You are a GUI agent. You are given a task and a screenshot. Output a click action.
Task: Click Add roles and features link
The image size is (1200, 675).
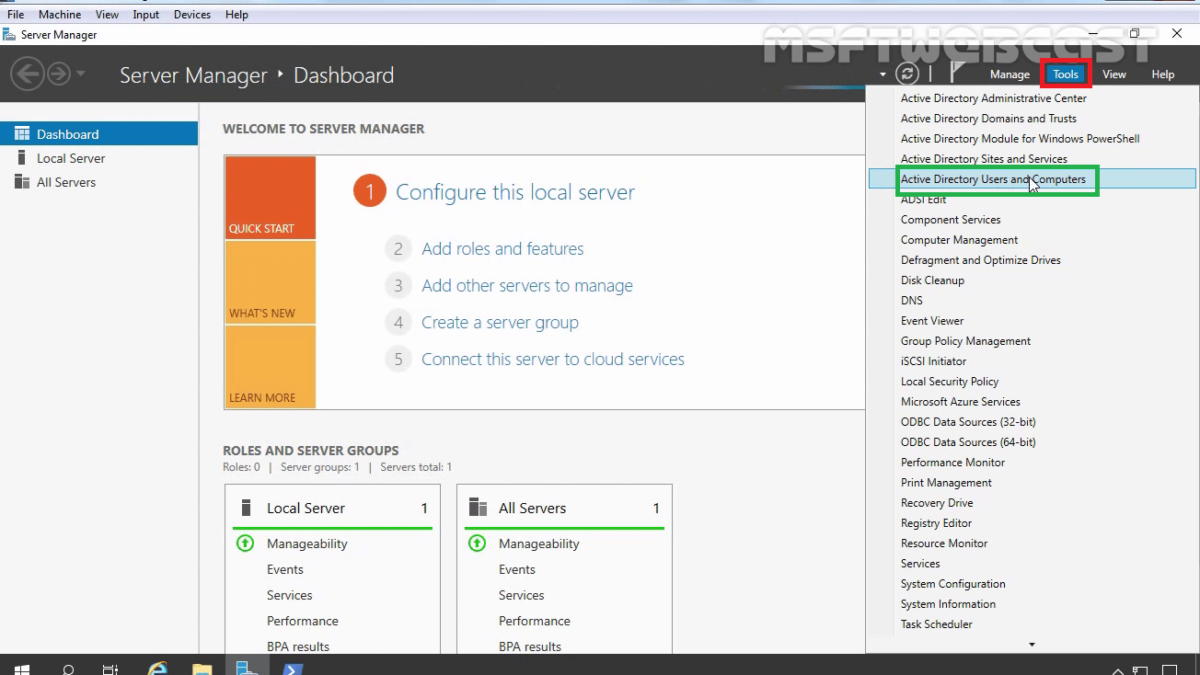(x=503, y=249)
